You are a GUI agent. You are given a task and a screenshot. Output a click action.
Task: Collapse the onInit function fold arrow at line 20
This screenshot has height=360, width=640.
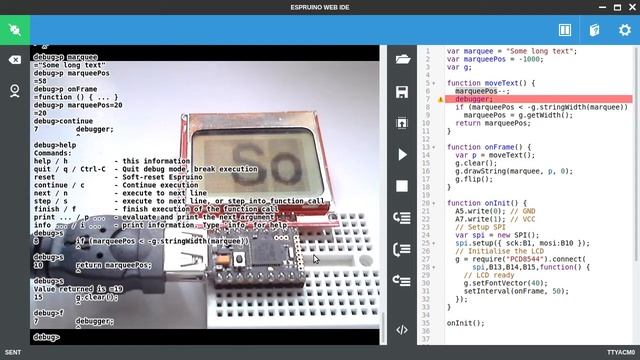[434, 203]
